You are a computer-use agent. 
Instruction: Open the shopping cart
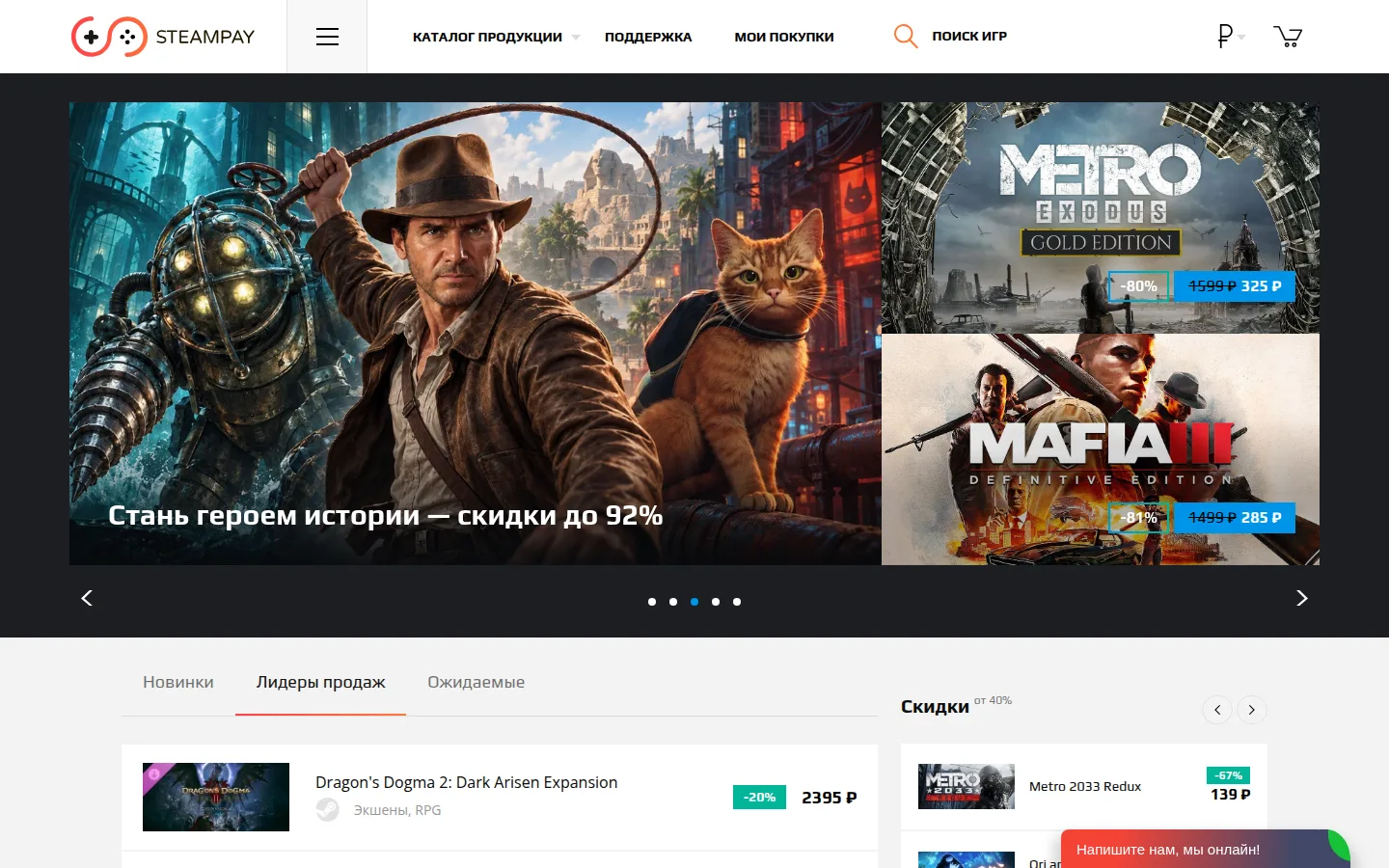(1288, 37)
